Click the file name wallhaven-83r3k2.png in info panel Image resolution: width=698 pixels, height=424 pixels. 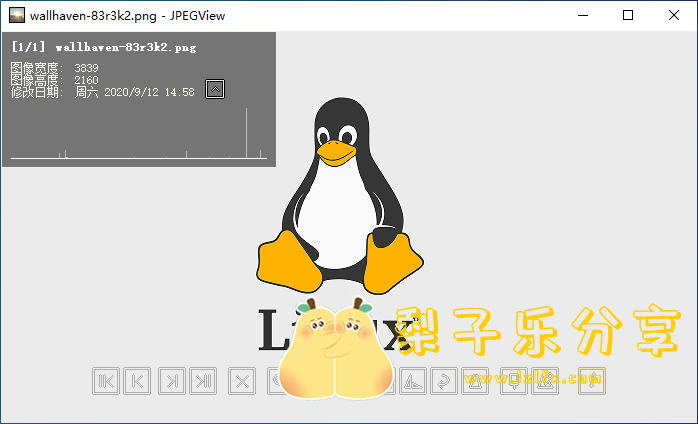point(126,47)
